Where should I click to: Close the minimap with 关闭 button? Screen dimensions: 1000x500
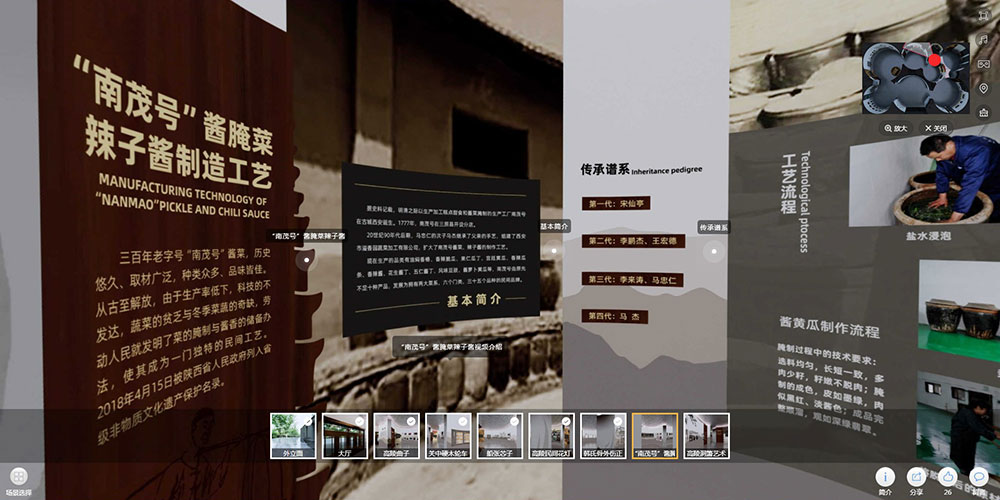[935, 128]
